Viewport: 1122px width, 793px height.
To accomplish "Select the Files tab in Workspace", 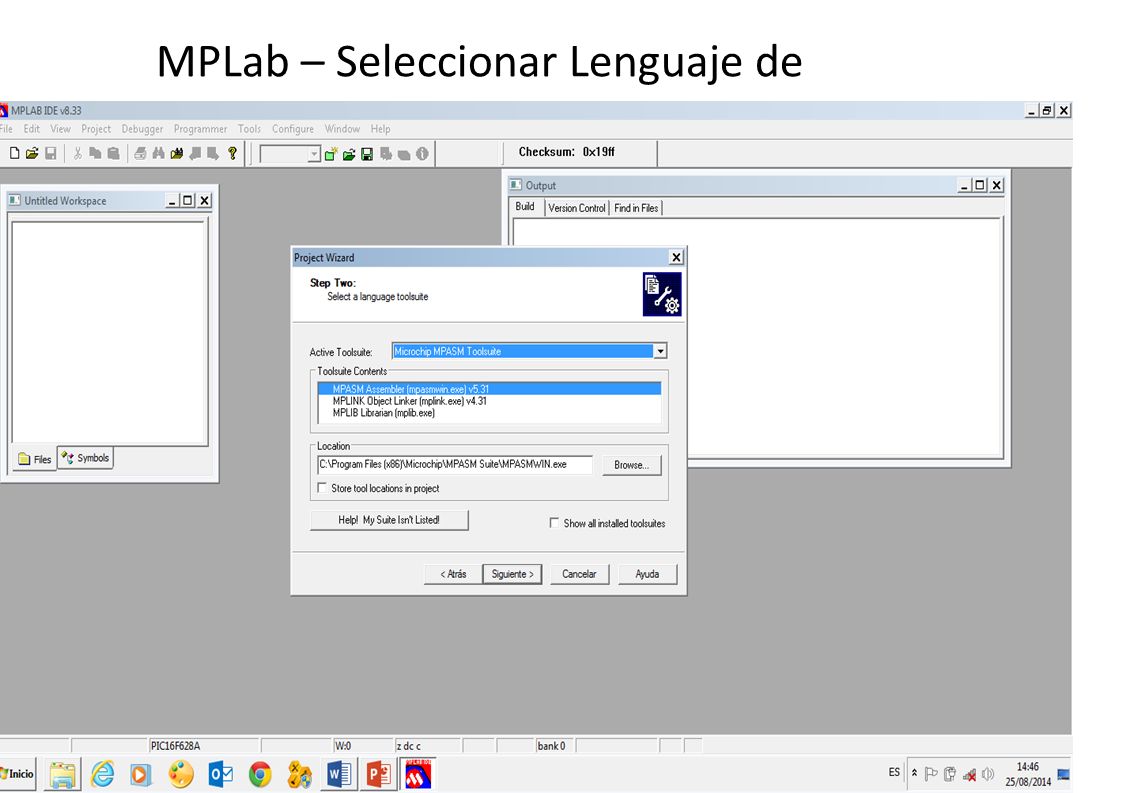I will point(35,459).
